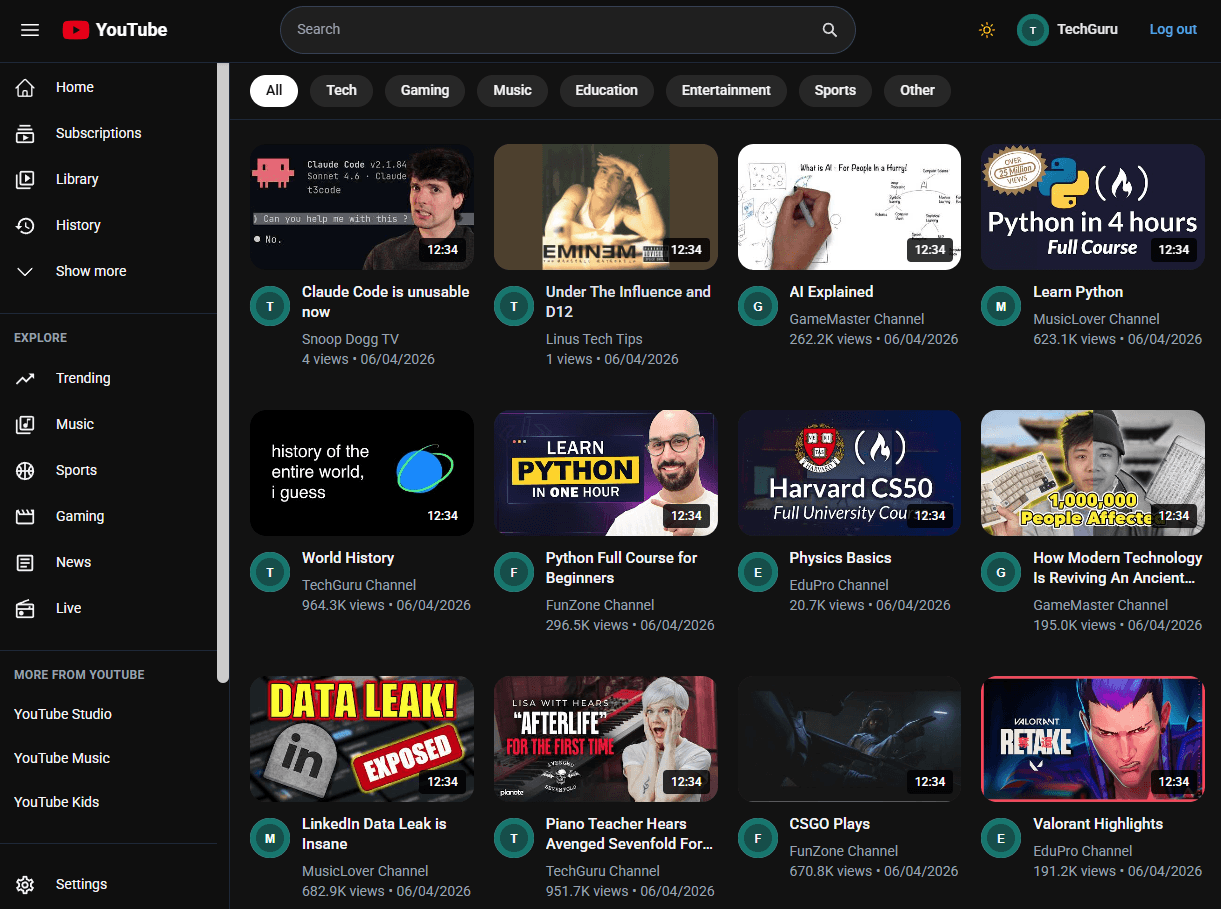
Task: Click the World History video title
Action: (x=348, y=558)
